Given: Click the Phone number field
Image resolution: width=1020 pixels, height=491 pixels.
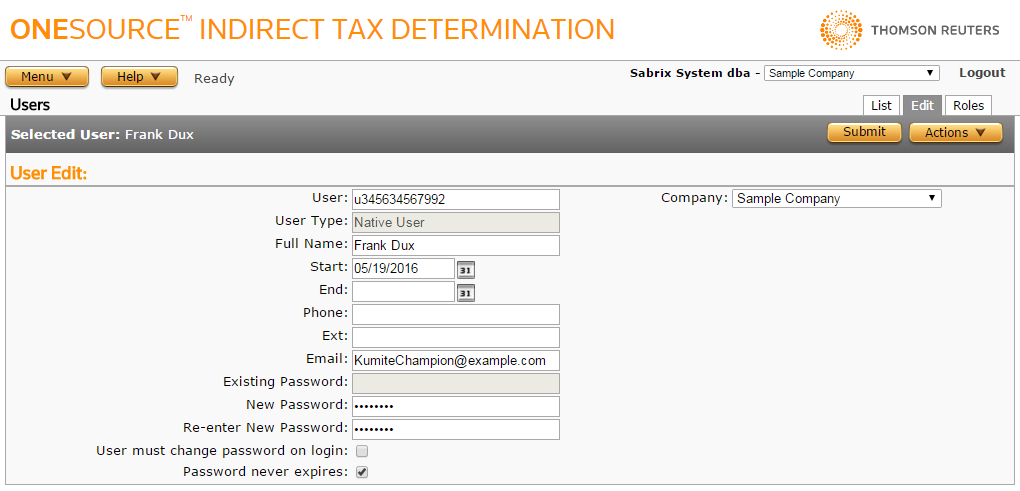Looking at the screenshot, I should tap(455, 314).
